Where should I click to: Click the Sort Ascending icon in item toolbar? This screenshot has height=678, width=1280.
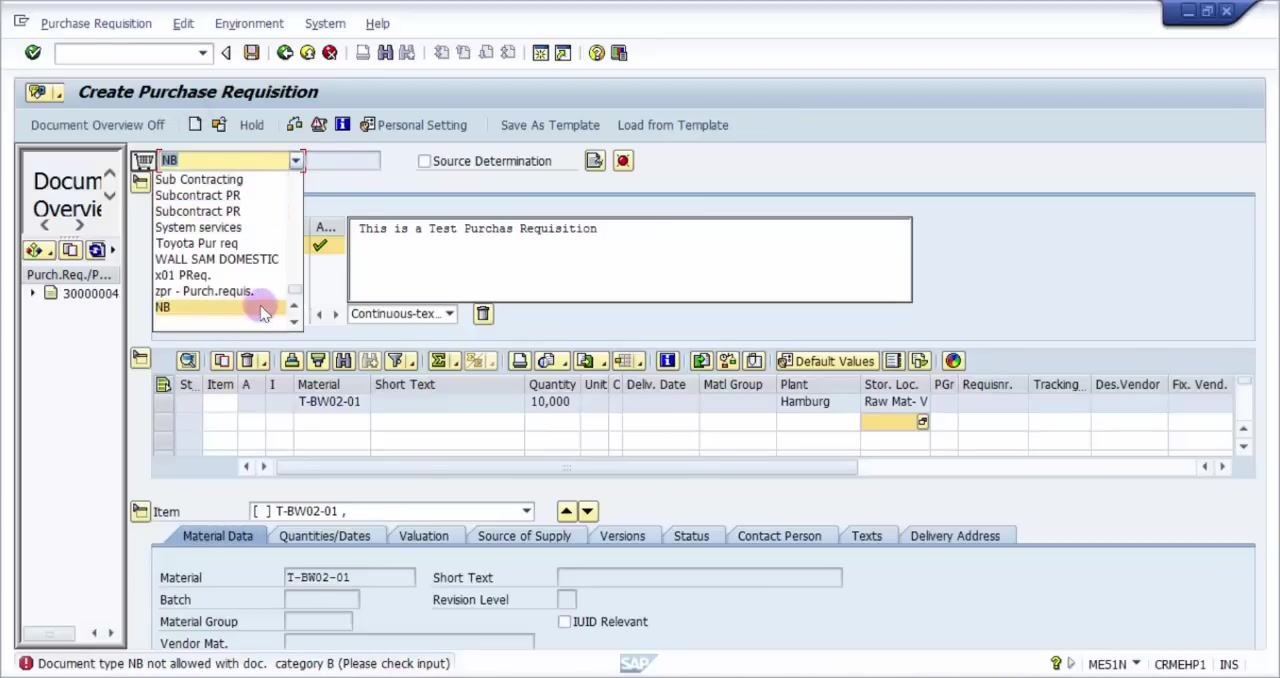point(291,361)
